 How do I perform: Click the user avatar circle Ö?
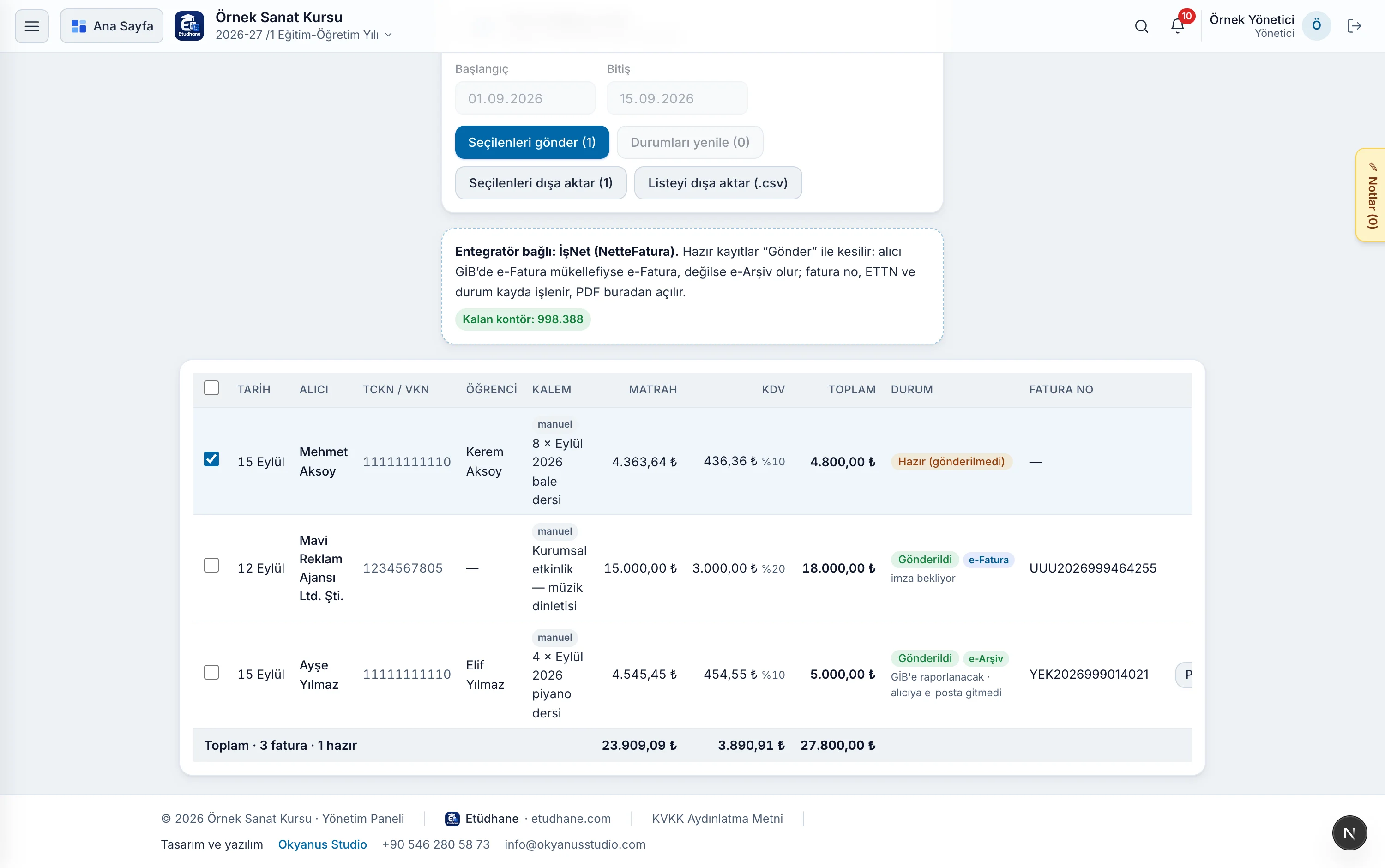(x=1317, y=26)
